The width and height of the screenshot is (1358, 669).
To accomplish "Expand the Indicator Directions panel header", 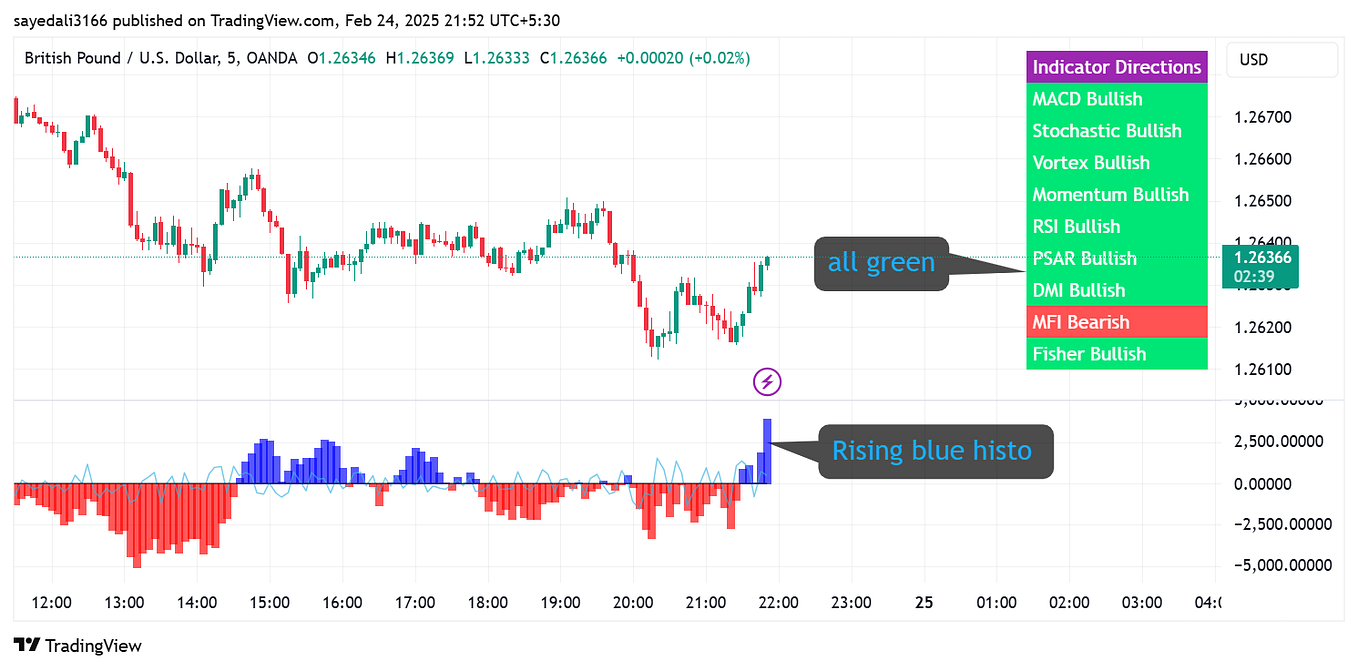I will point(1117,67).
